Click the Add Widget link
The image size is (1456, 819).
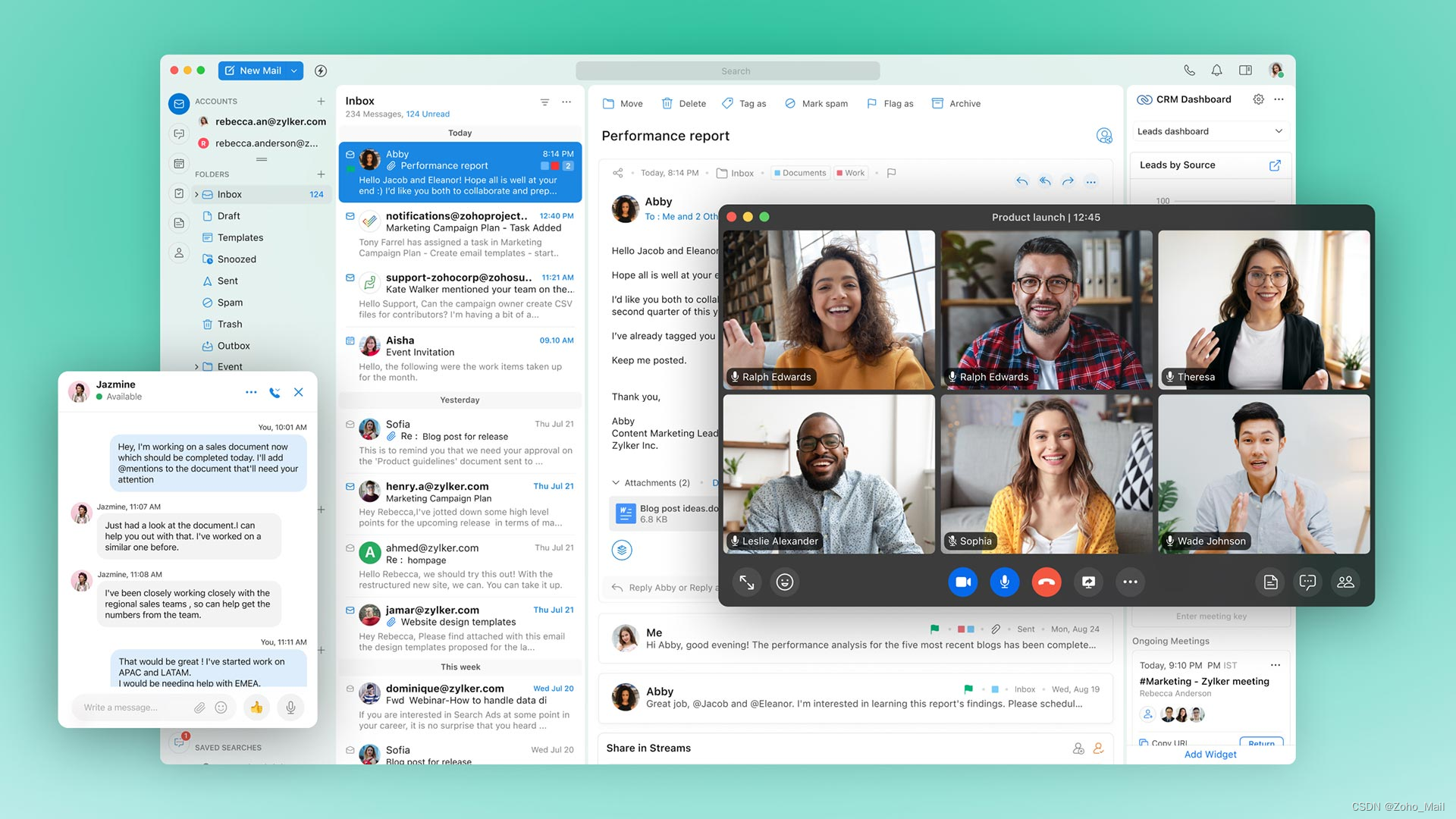(1210, 755)
